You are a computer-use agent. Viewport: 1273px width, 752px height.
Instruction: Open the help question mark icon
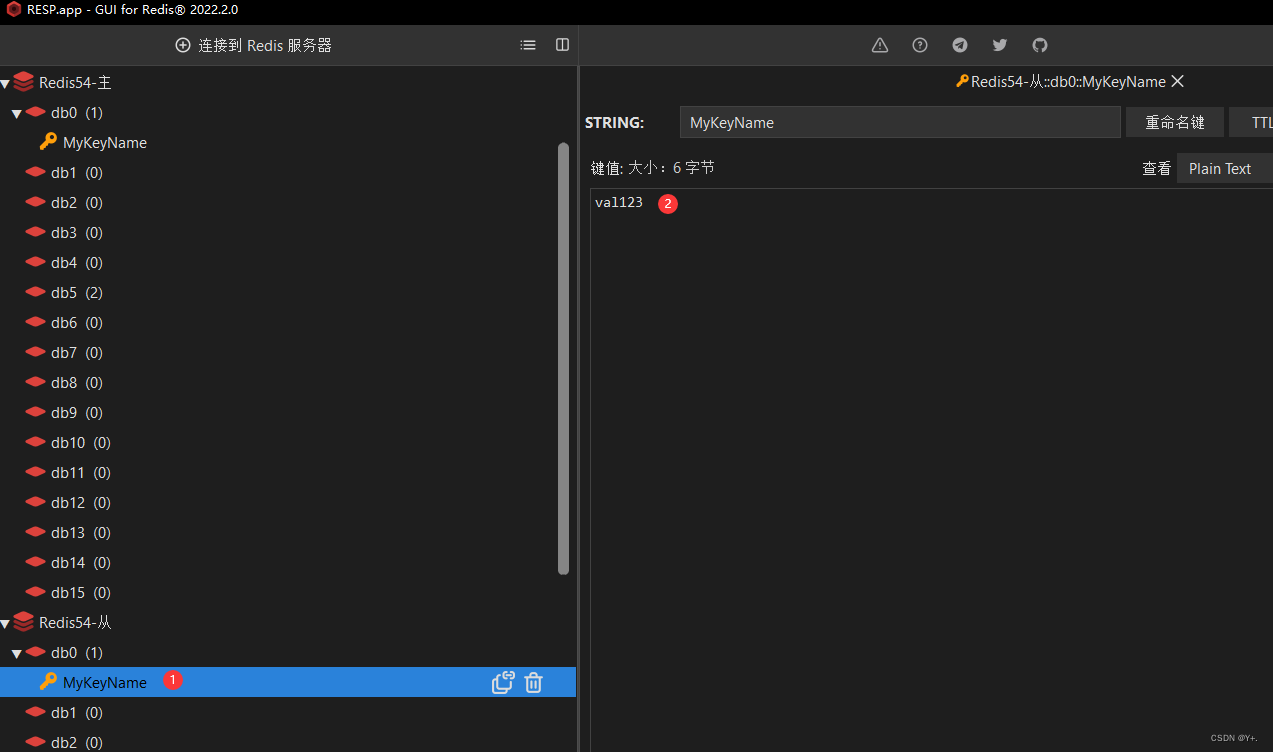pyautogui.click(x=920, y=45)
